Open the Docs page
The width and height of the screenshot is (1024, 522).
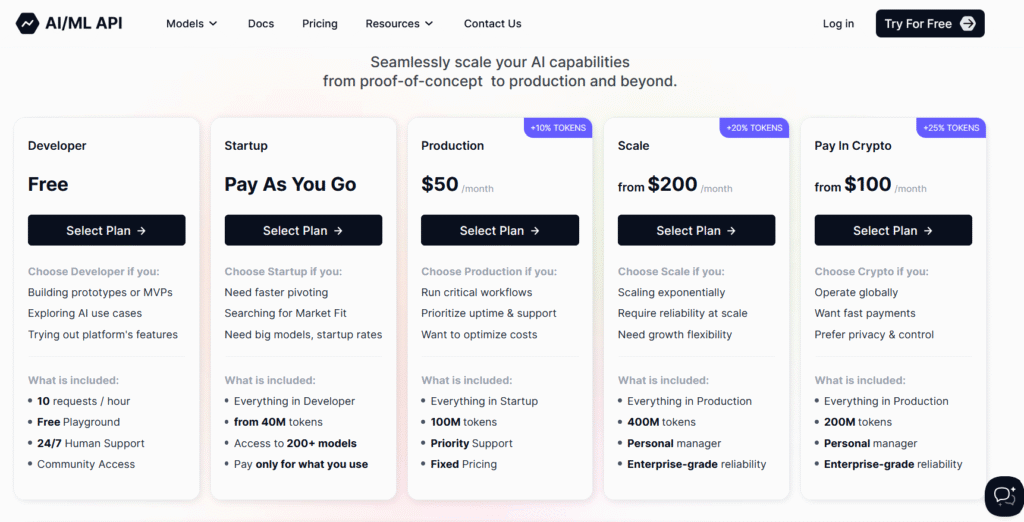pyautogui.click(x=261, y=24)
